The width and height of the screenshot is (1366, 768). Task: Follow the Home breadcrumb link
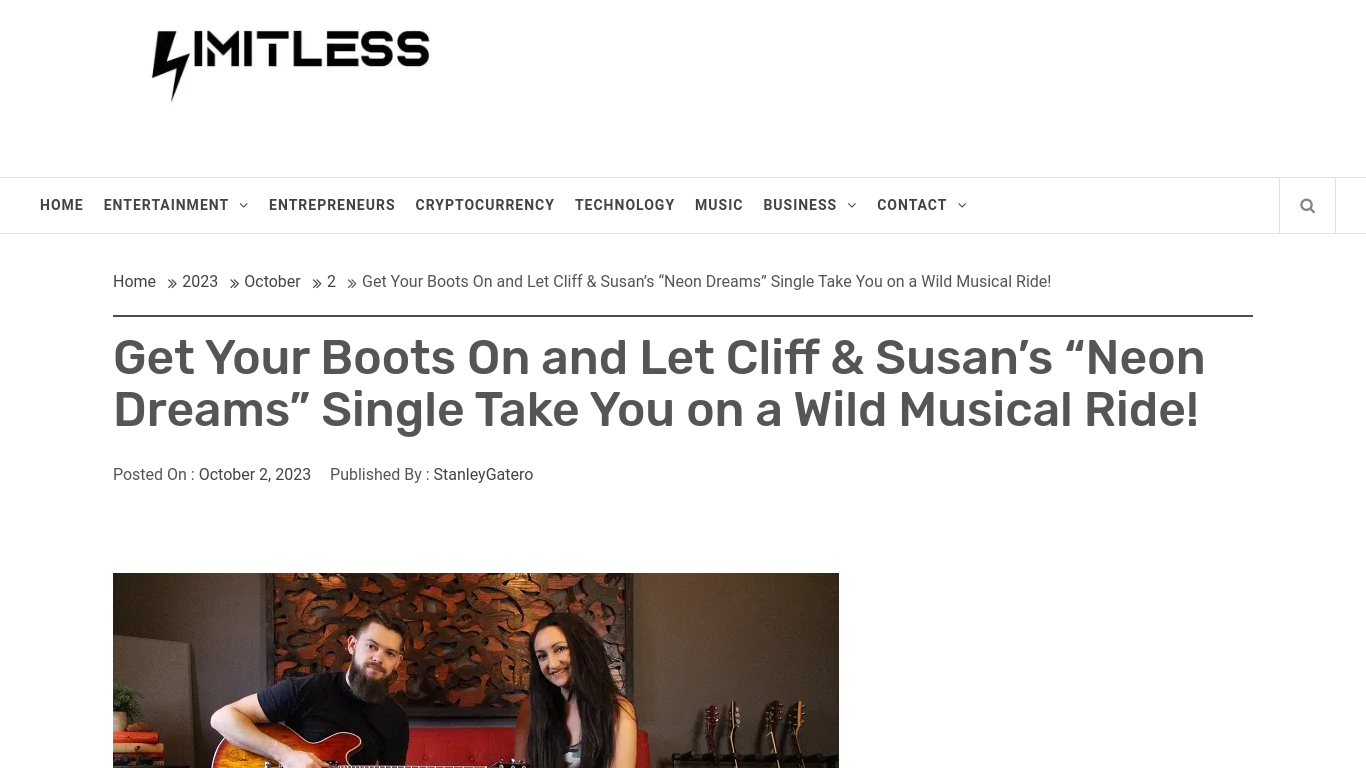[134, 282]
